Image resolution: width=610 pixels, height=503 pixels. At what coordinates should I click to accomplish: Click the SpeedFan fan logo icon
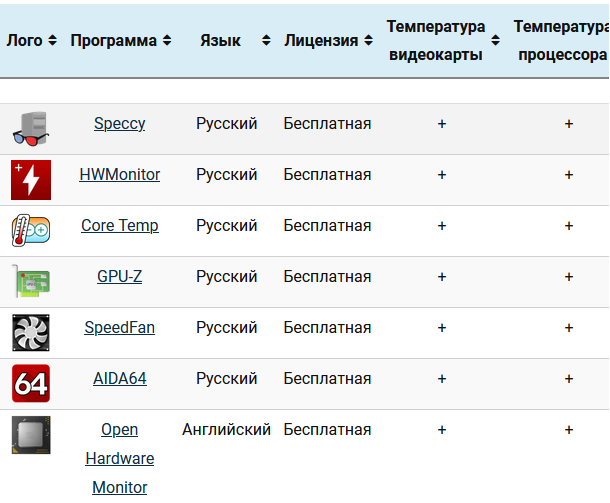(x=30, y=333)
